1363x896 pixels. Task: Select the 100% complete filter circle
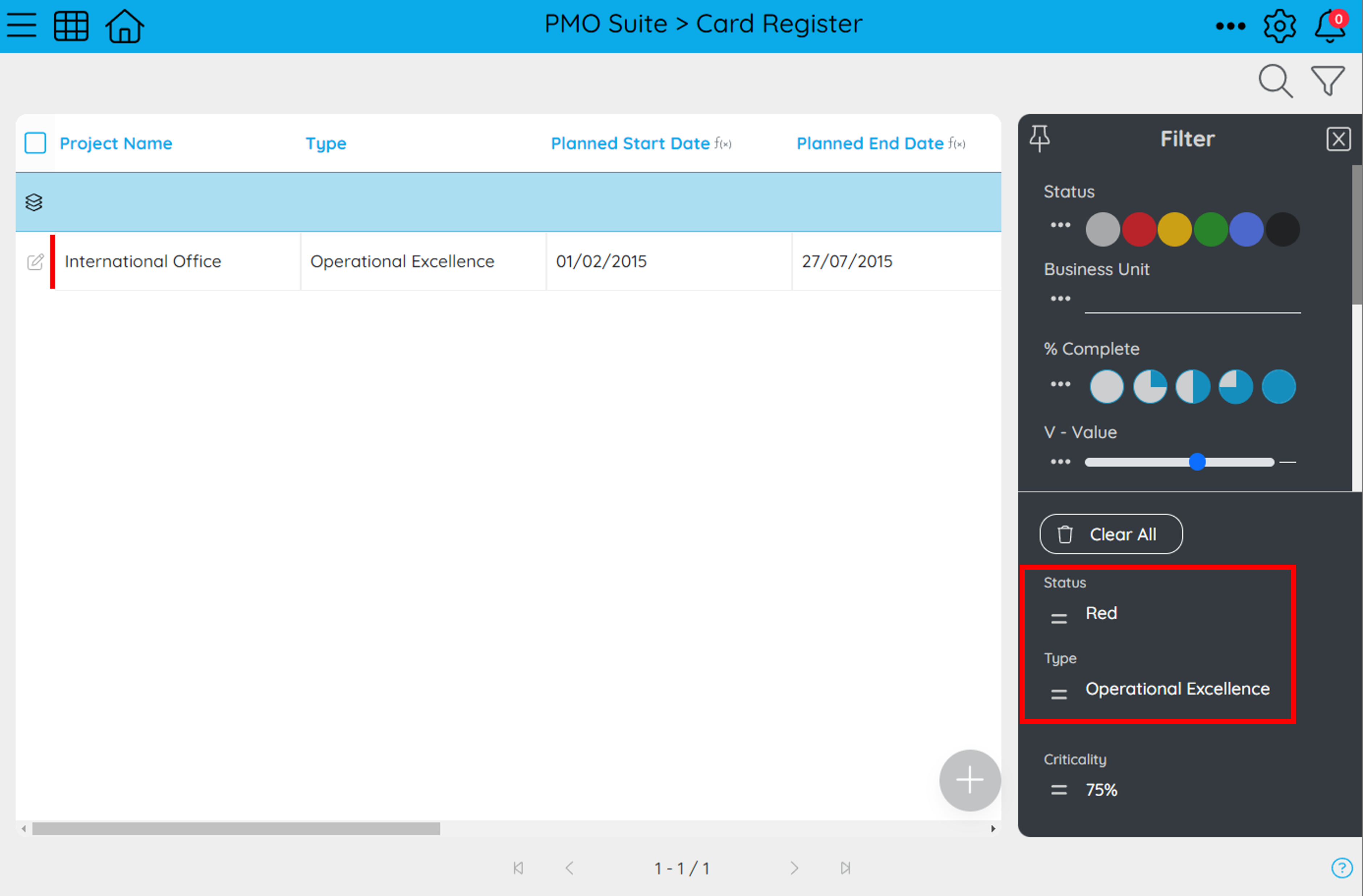(x=1278, y=386)
